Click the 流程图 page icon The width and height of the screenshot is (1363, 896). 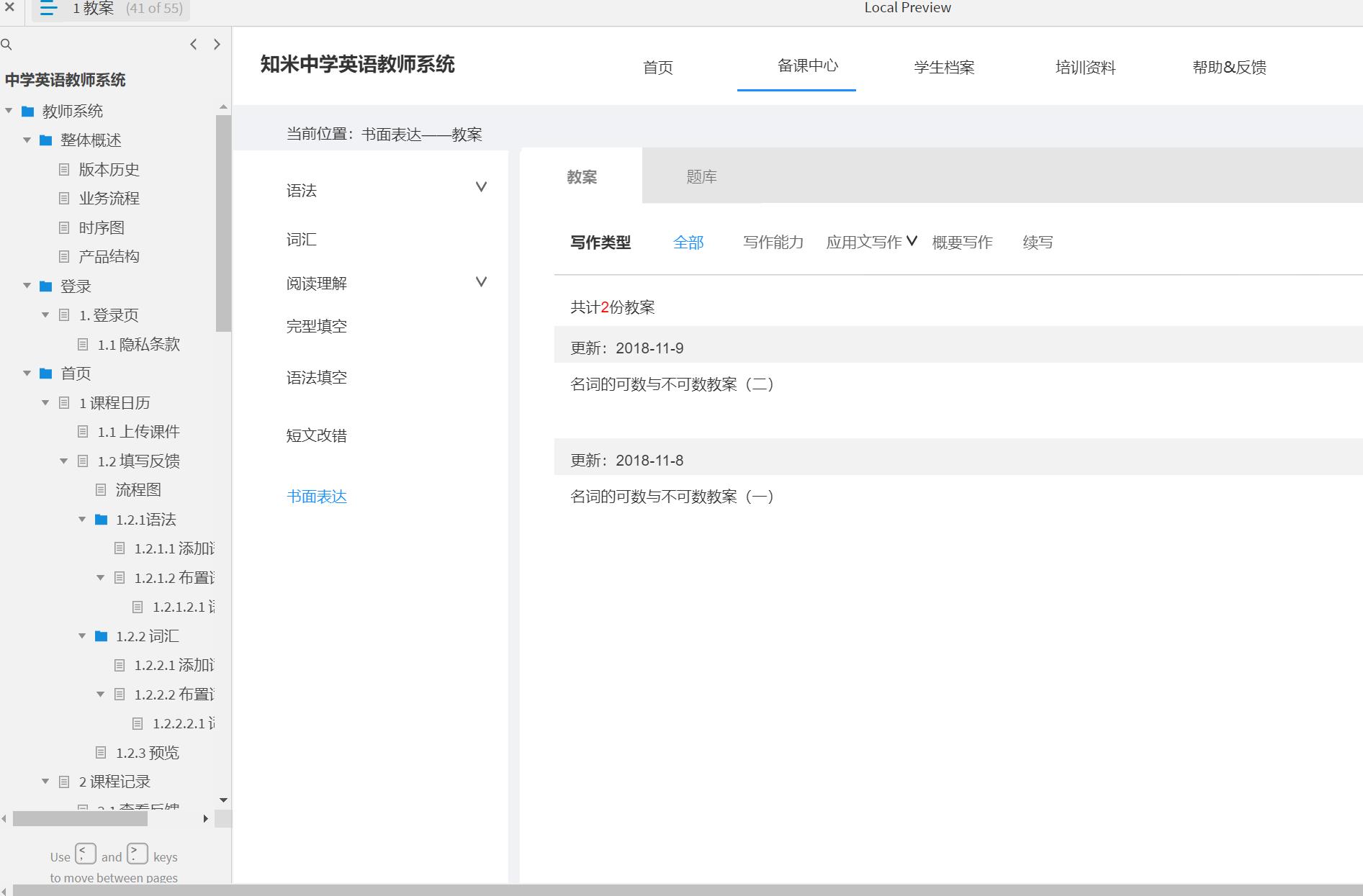[x=102, y=490]
